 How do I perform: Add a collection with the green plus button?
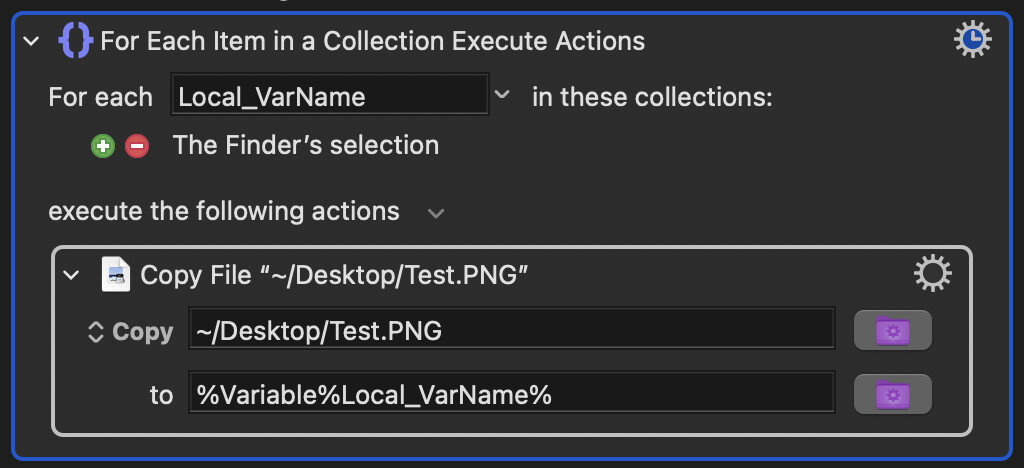[x=103, y=146]
